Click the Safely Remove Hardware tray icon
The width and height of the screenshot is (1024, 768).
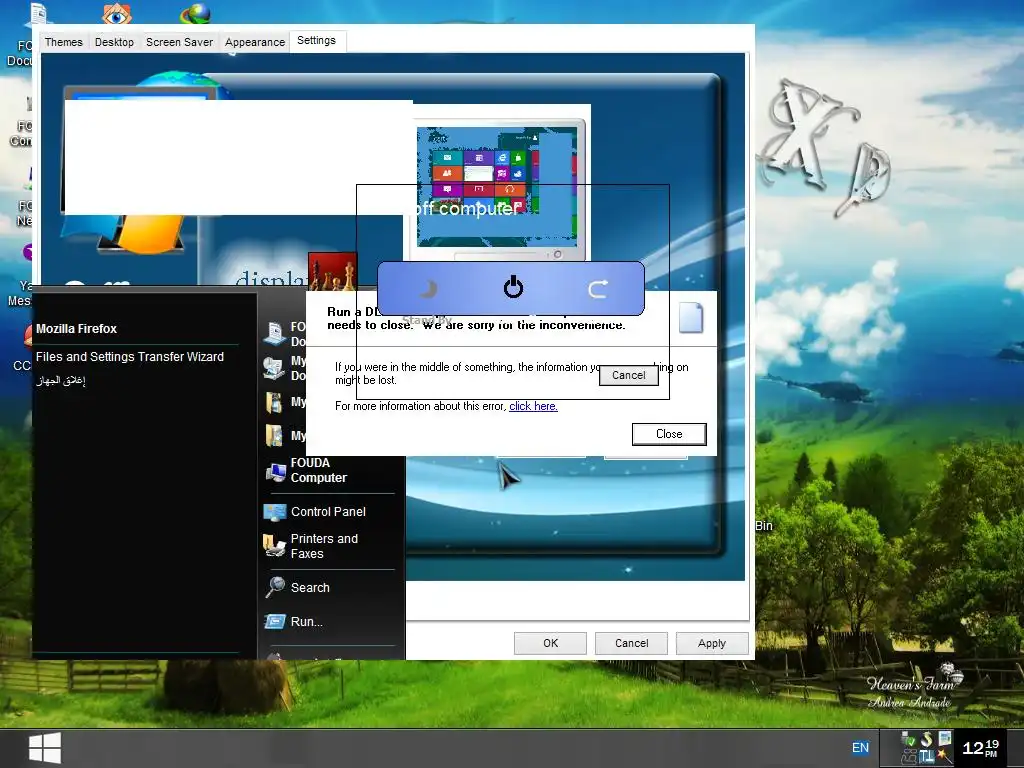[908, 740]
